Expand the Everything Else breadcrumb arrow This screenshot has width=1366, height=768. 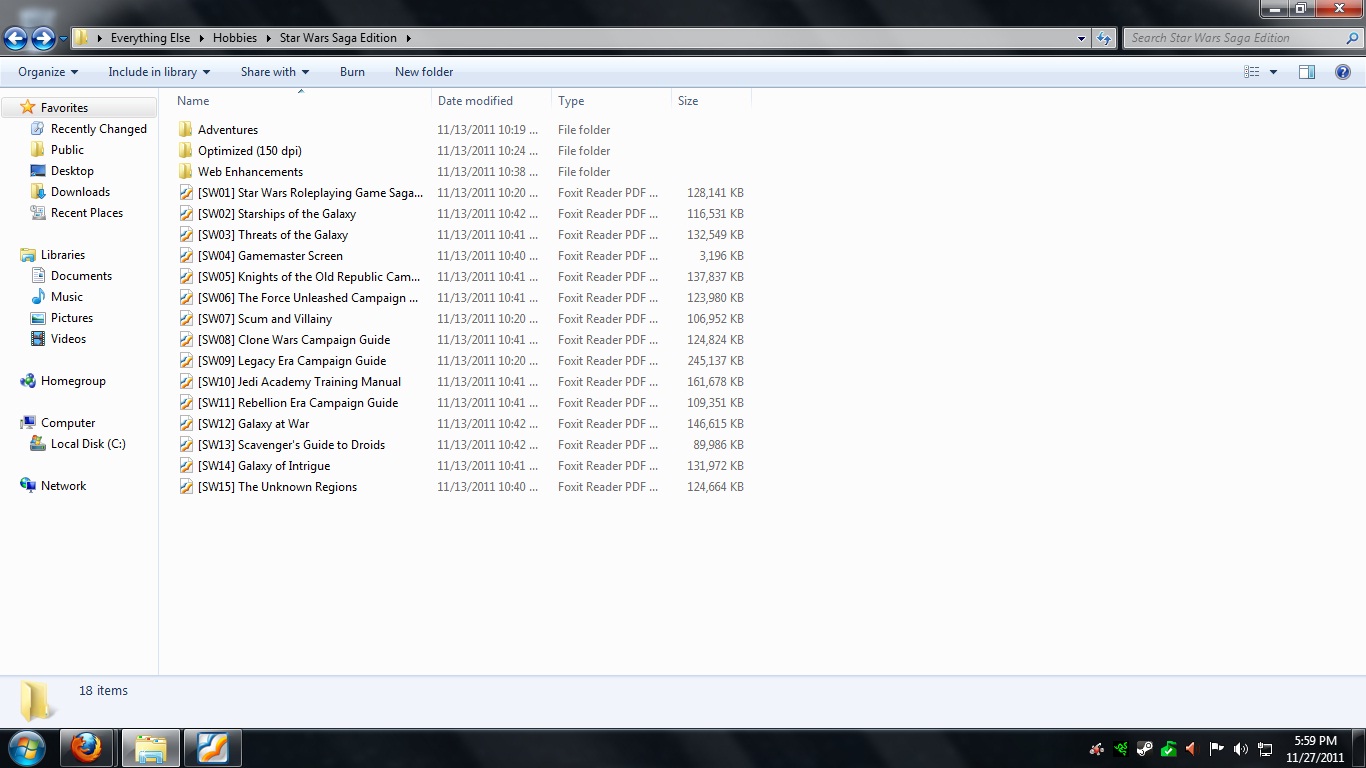point(201,38)
